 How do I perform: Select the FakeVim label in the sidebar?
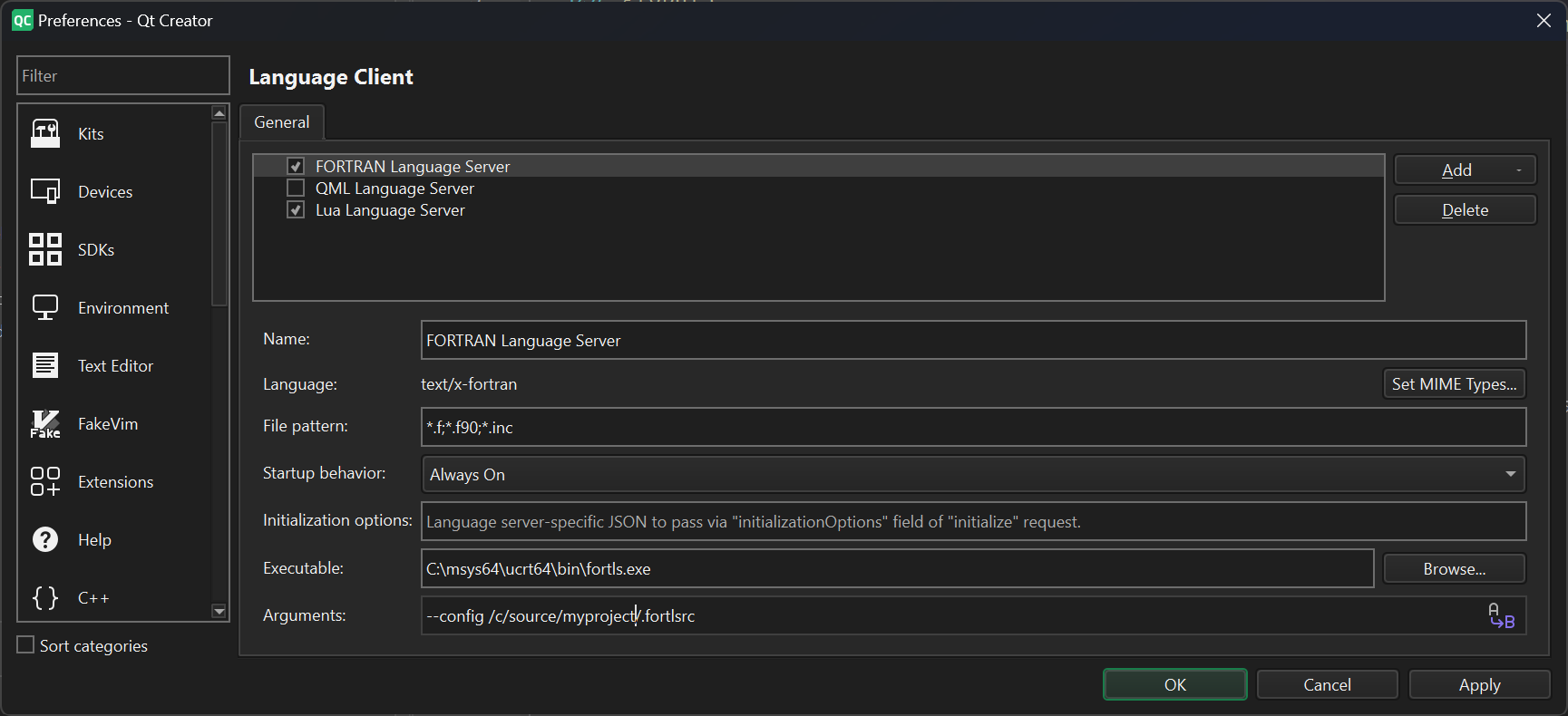(x=108, y=423)
